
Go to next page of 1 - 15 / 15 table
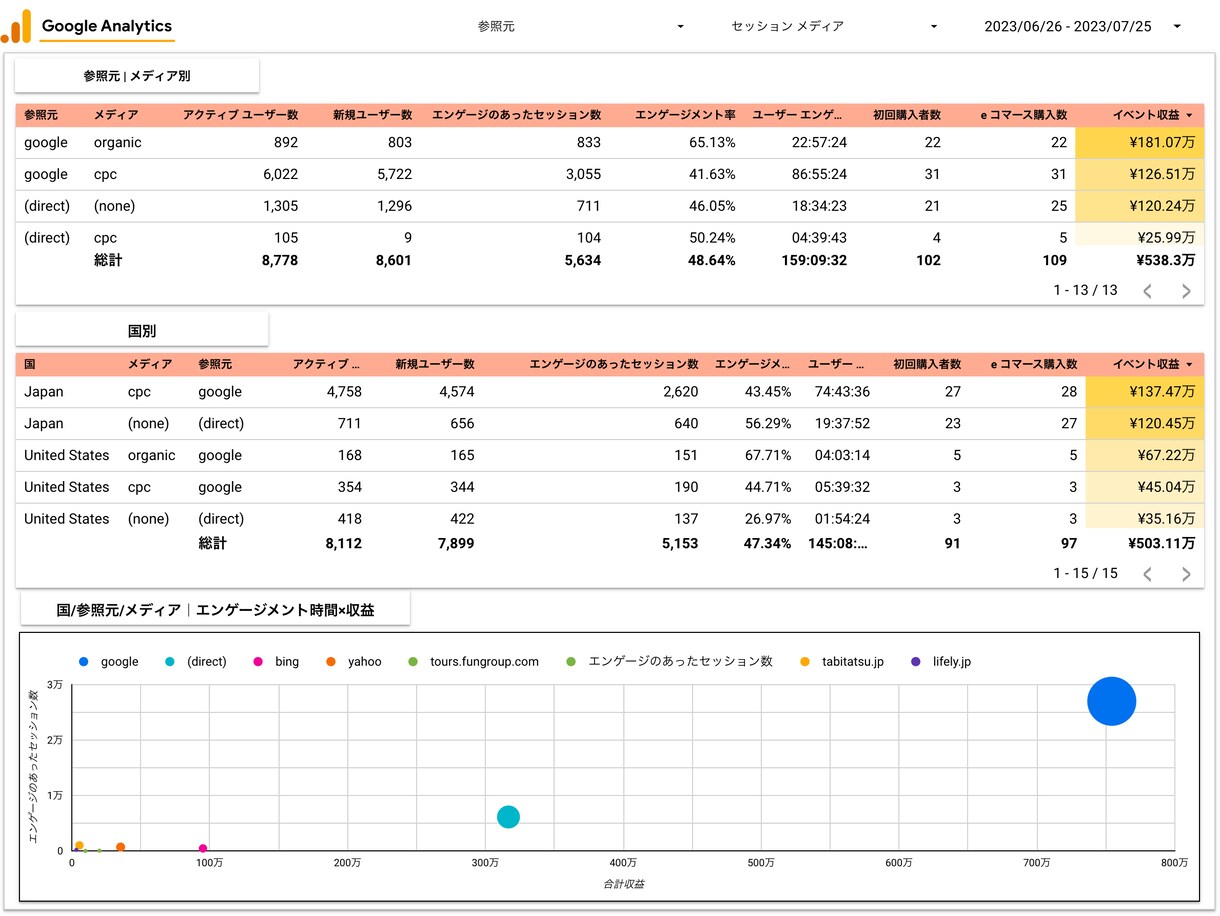(1186, 574)
